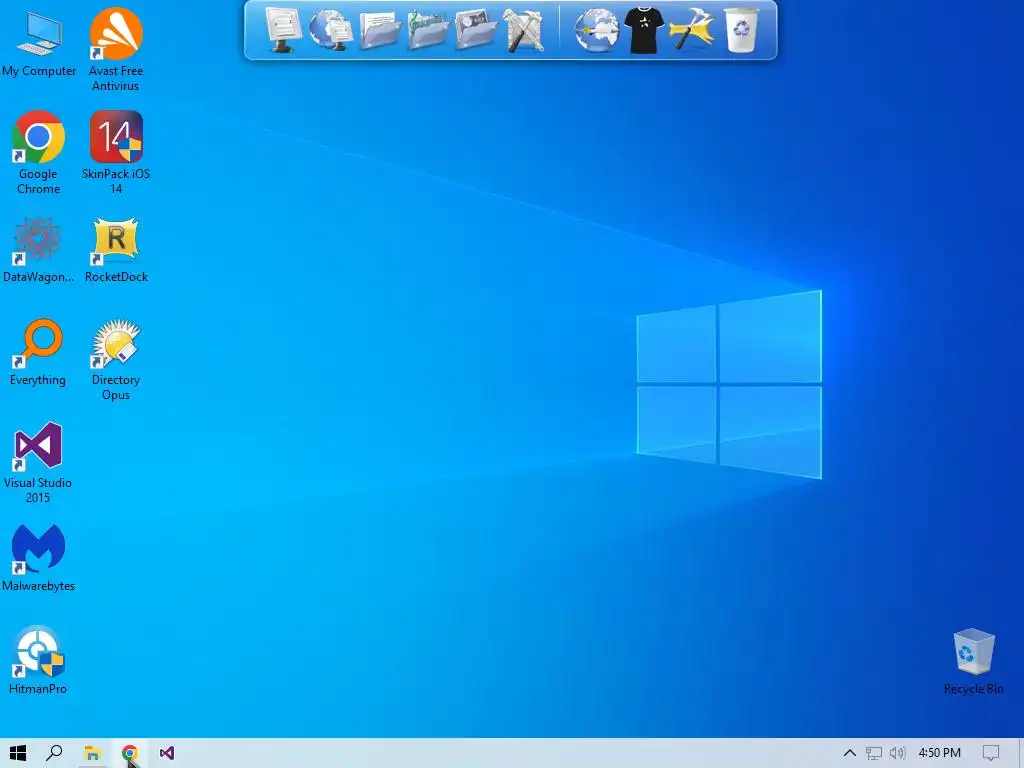Launch Directory Opus shortcut

click(116, 359)
